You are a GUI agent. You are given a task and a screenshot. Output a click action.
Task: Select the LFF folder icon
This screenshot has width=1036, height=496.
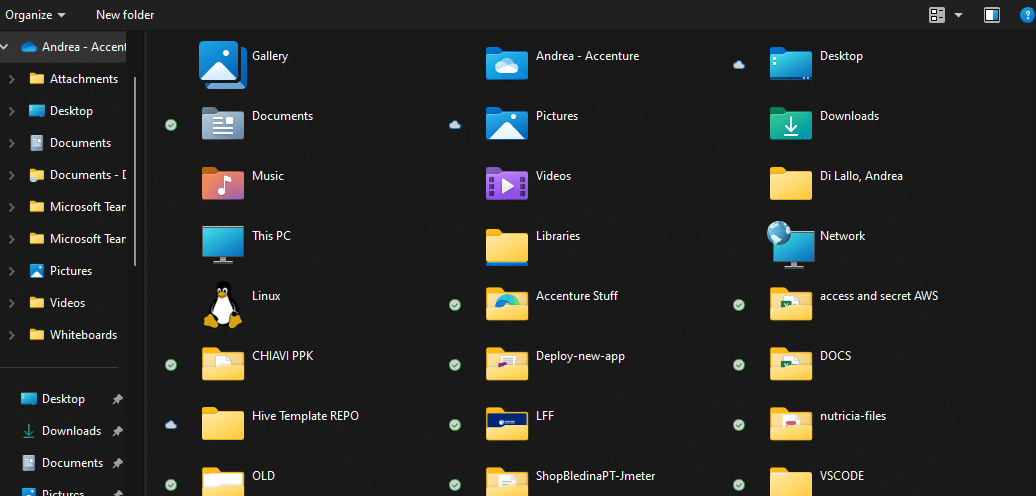pos(507,424)
